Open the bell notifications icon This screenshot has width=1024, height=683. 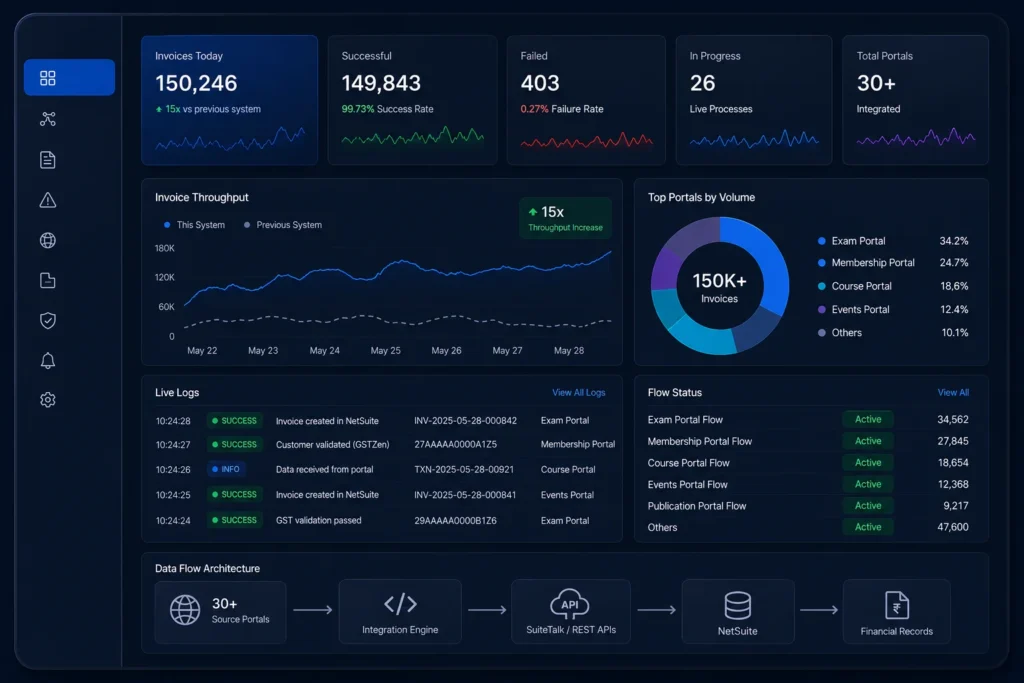click(48, 360)
